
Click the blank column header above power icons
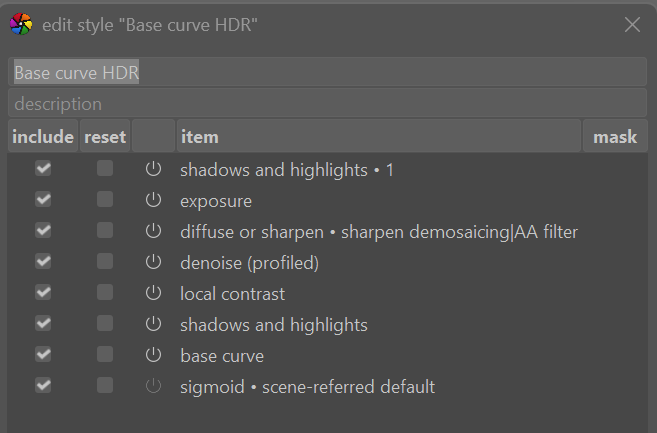coord(153,136)
